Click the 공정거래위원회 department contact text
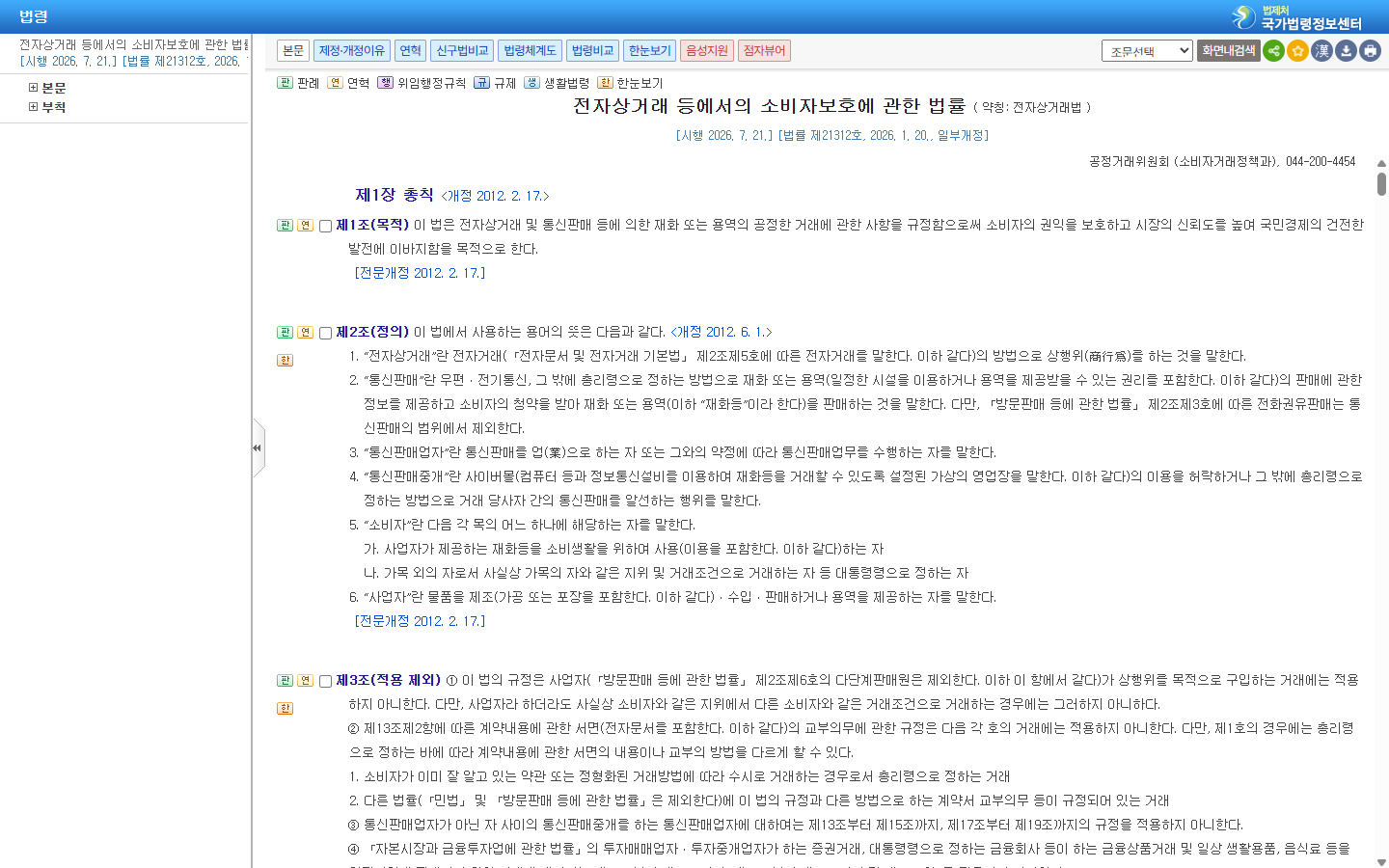 tap(1222, 162)
